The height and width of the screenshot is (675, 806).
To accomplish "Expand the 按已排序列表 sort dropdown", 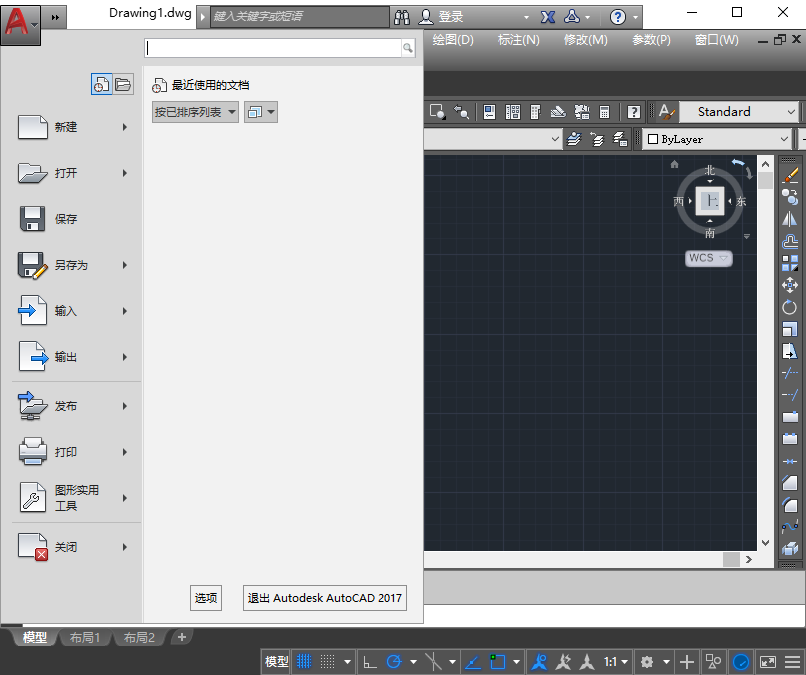I will [x=195, y=112].
